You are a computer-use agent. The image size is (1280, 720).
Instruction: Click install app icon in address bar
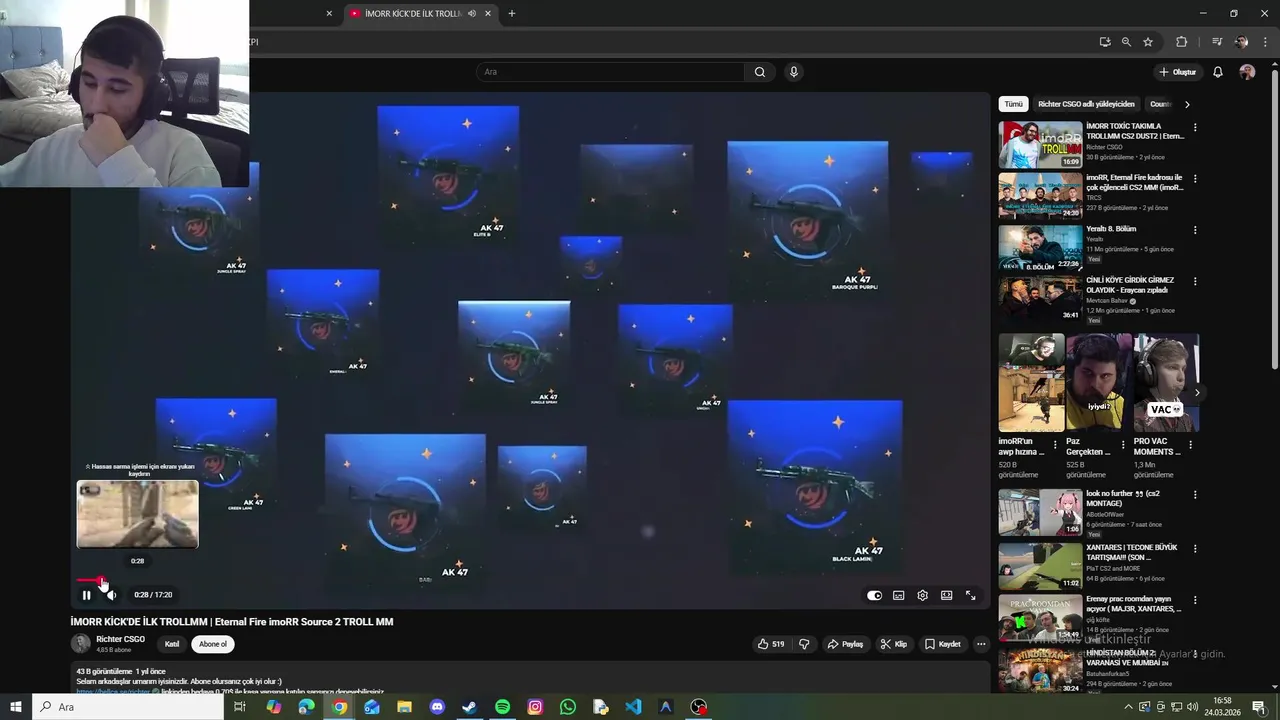pyautogui.click(x=1104, y=42)
